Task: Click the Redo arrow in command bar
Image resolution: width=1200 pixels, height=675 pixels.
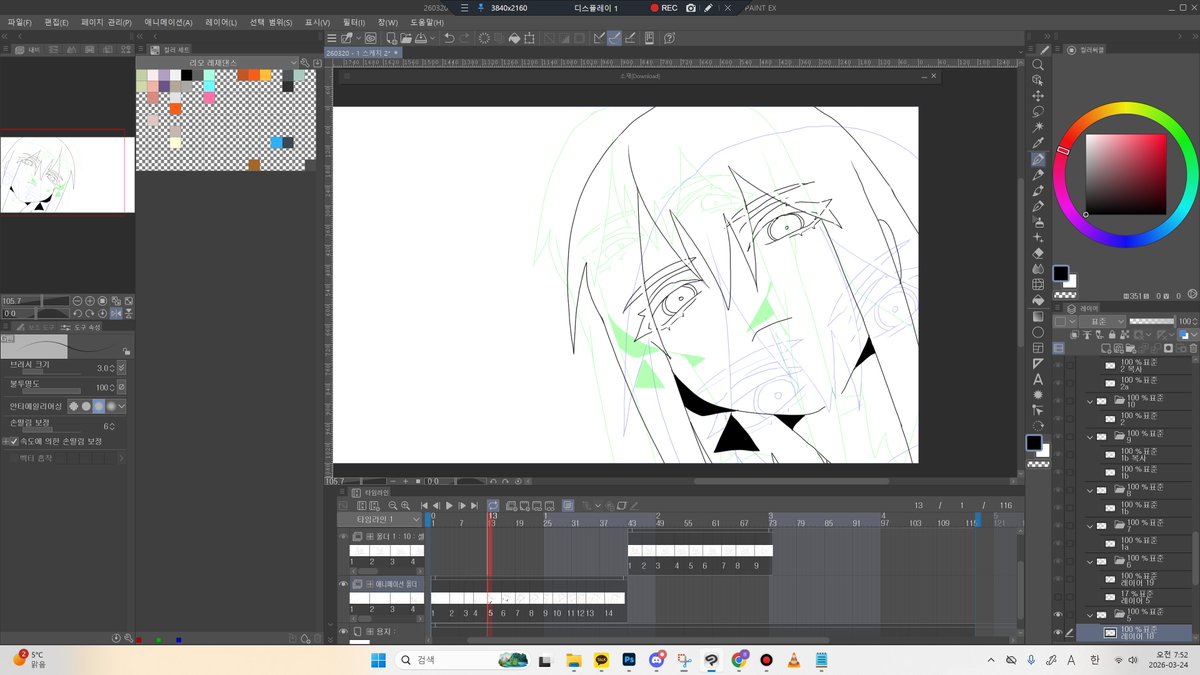Action: (x=464, y=38)
